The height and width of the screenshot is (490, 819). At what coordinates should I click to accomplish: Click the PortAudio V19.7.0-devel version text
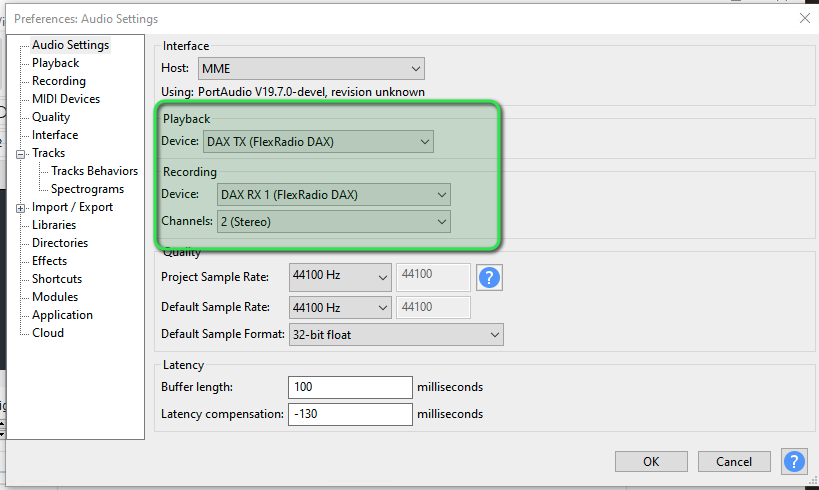coord(311,92)
